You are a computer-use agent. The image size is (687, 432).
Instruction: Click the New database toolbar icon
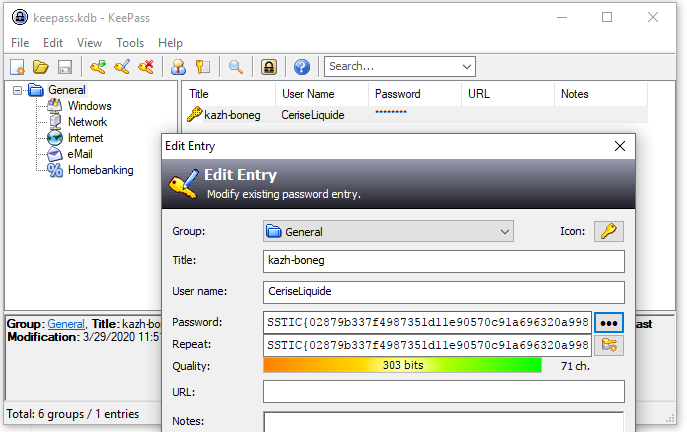pos(17,67)
